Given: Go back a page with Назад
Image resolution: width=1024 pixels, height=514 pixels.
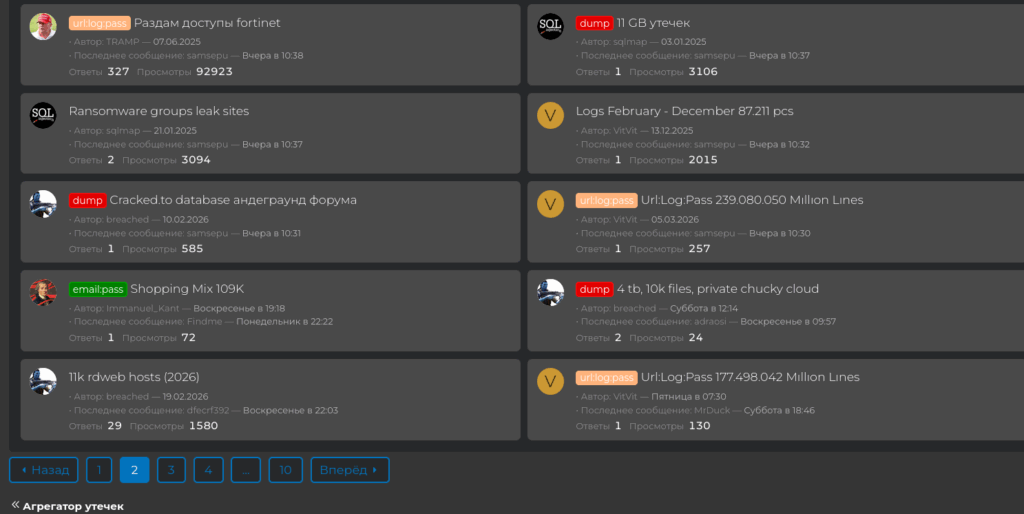Looking at the screenshot, I should tap(44, 470).
